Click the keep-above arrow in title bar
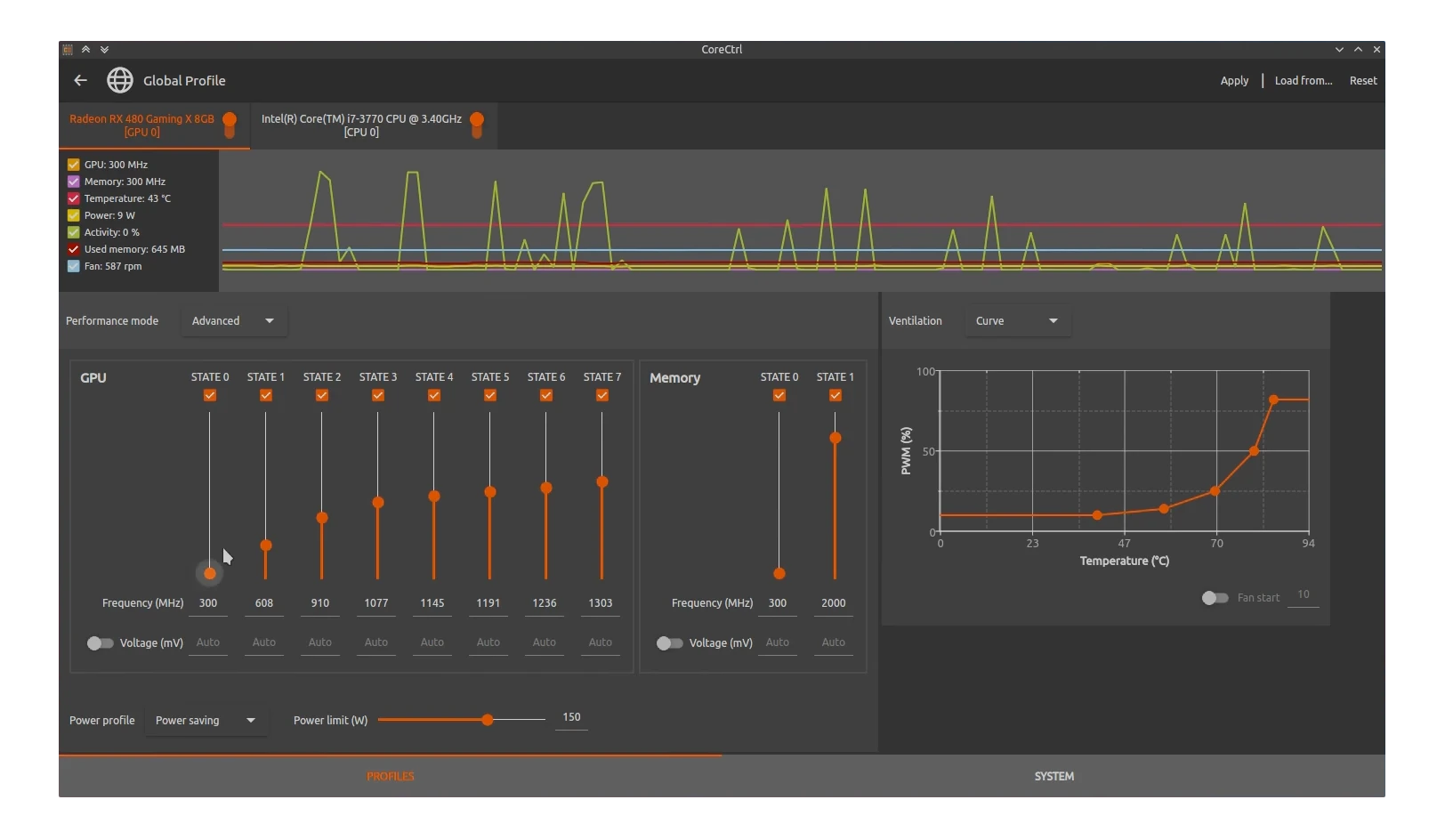Screen dimensions: 1445x840 pos(85,49)
